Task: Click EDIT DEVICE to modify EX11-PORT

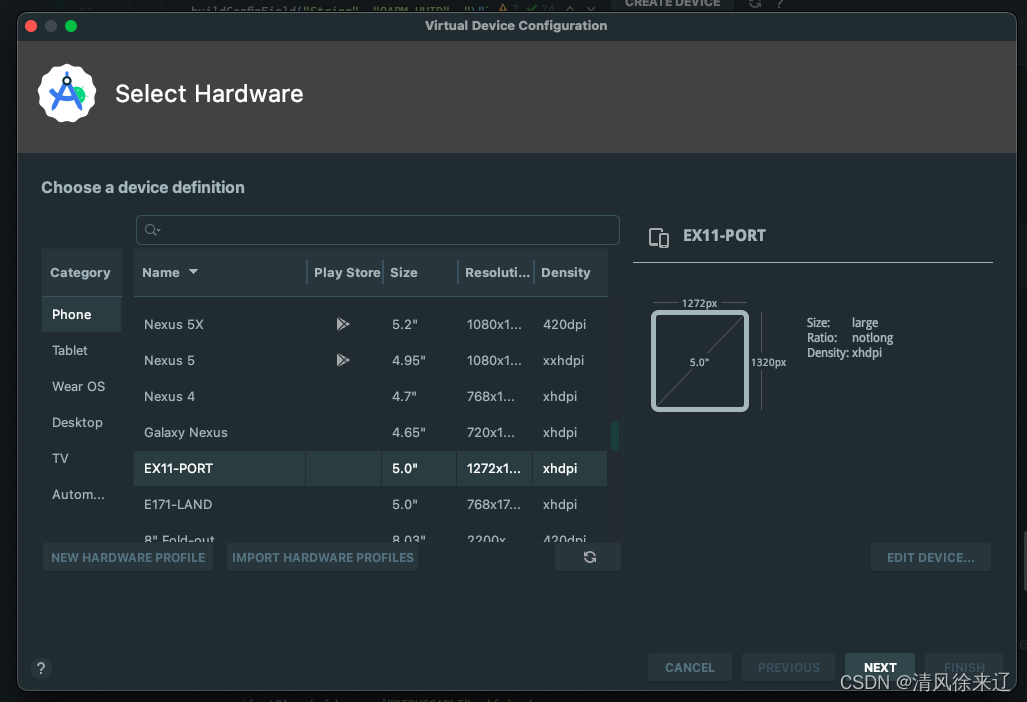Action: click(930, 557)
